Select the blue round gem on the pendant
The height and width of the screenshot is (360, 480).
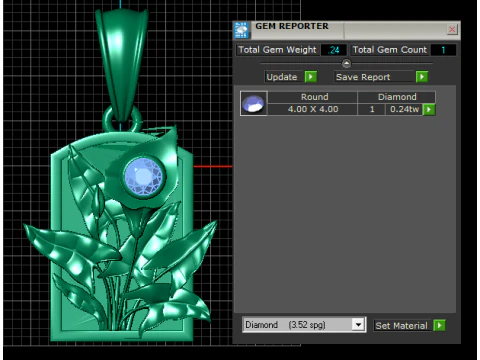144,176
